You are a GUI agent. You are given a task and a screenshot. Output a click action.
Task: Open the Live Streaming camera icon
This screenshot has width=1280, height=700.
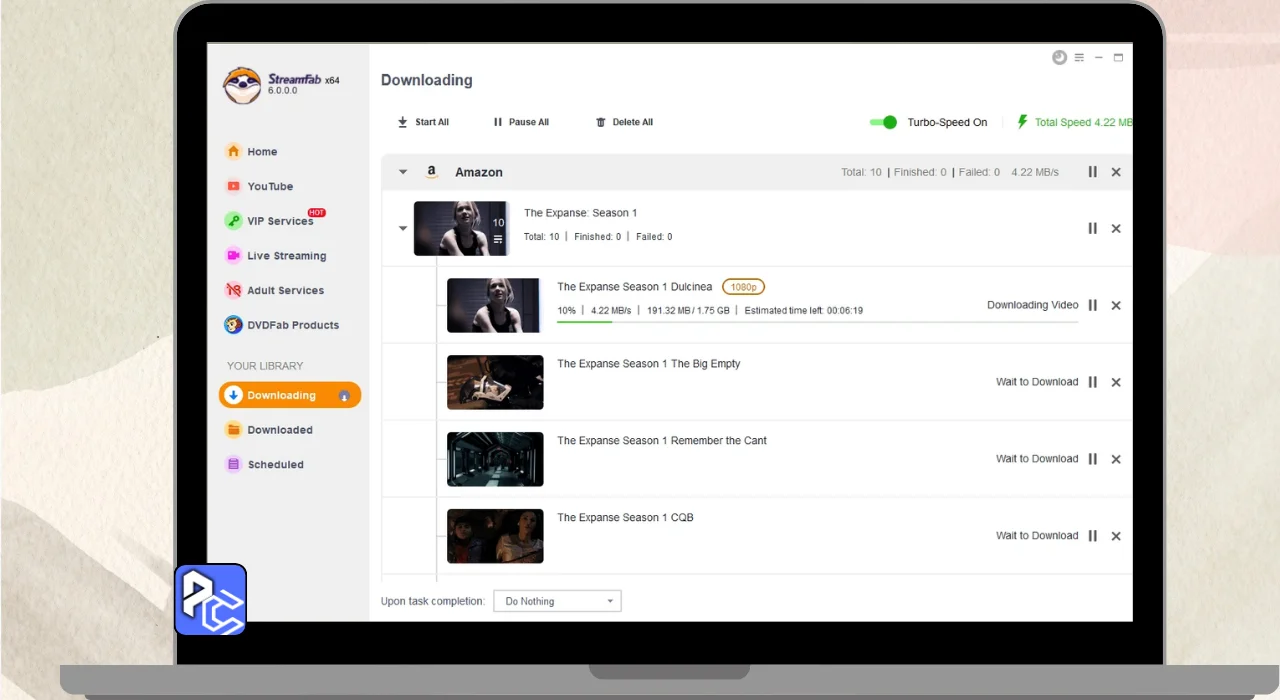(233, 255)
